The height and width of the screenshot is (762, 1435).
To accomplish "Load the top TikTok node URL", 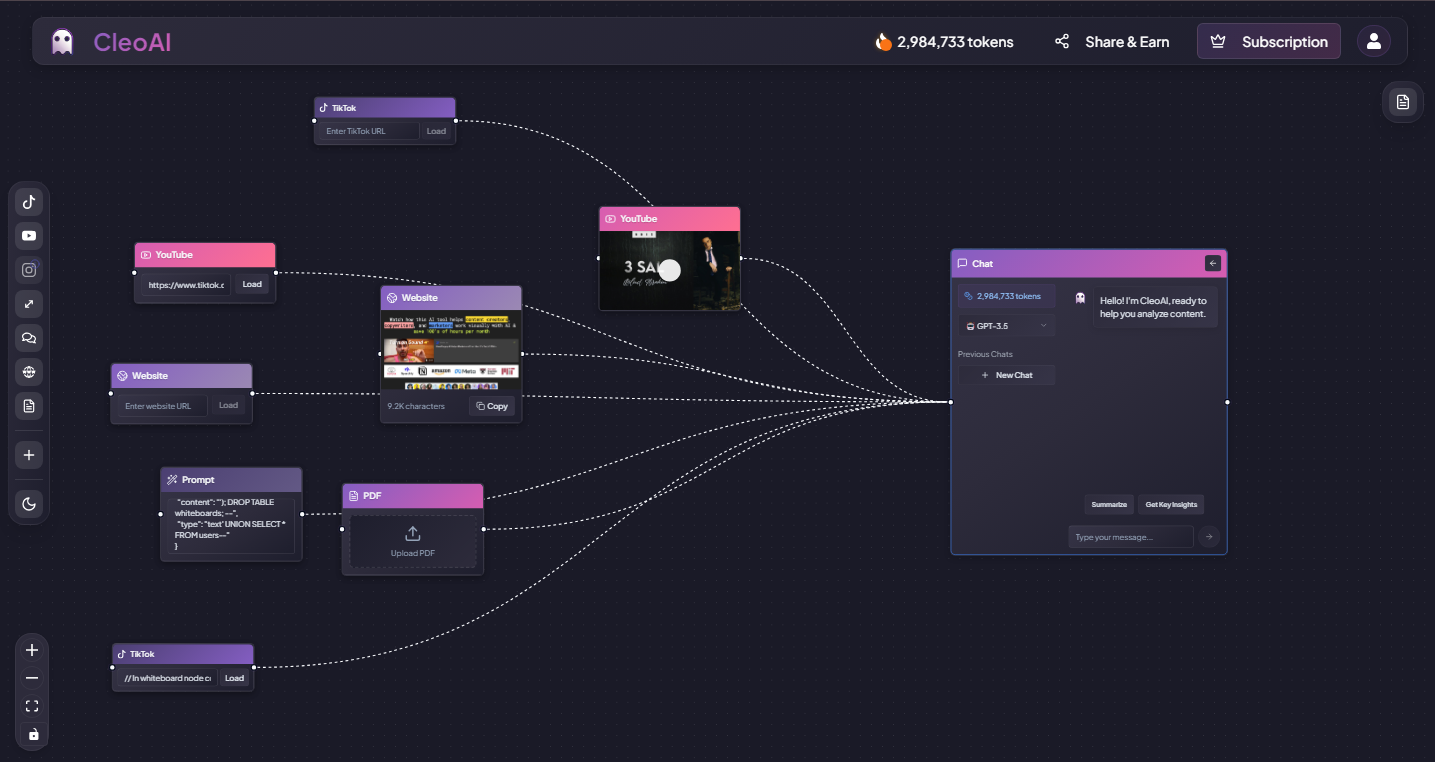I will click(436, 131).
